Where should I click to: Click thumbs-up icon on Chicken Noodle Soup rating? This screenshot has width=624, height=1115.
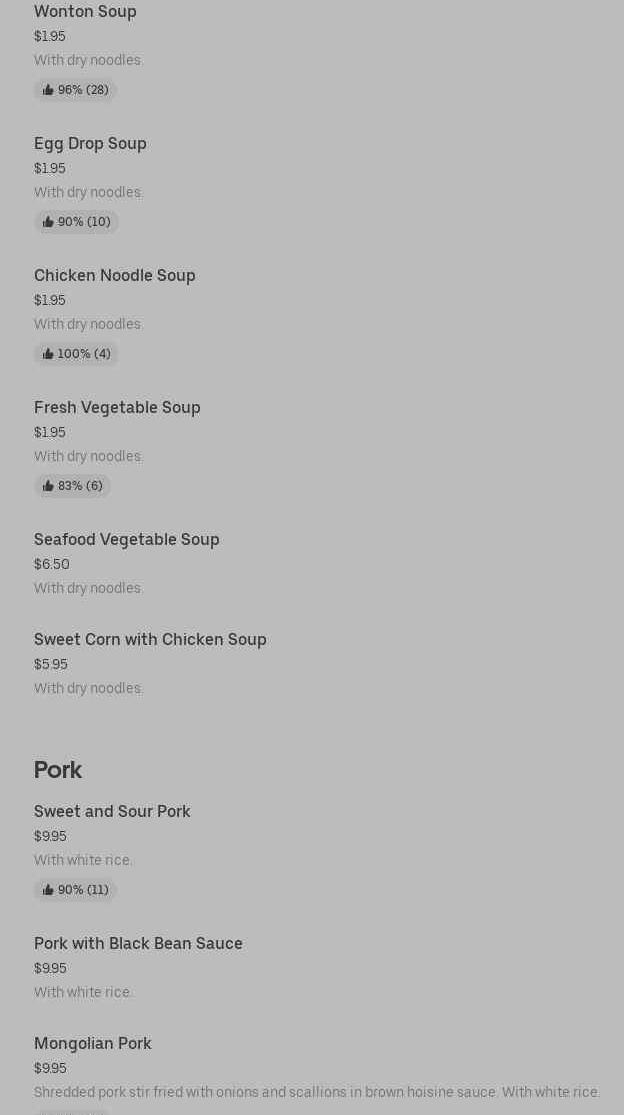(48, 354)
